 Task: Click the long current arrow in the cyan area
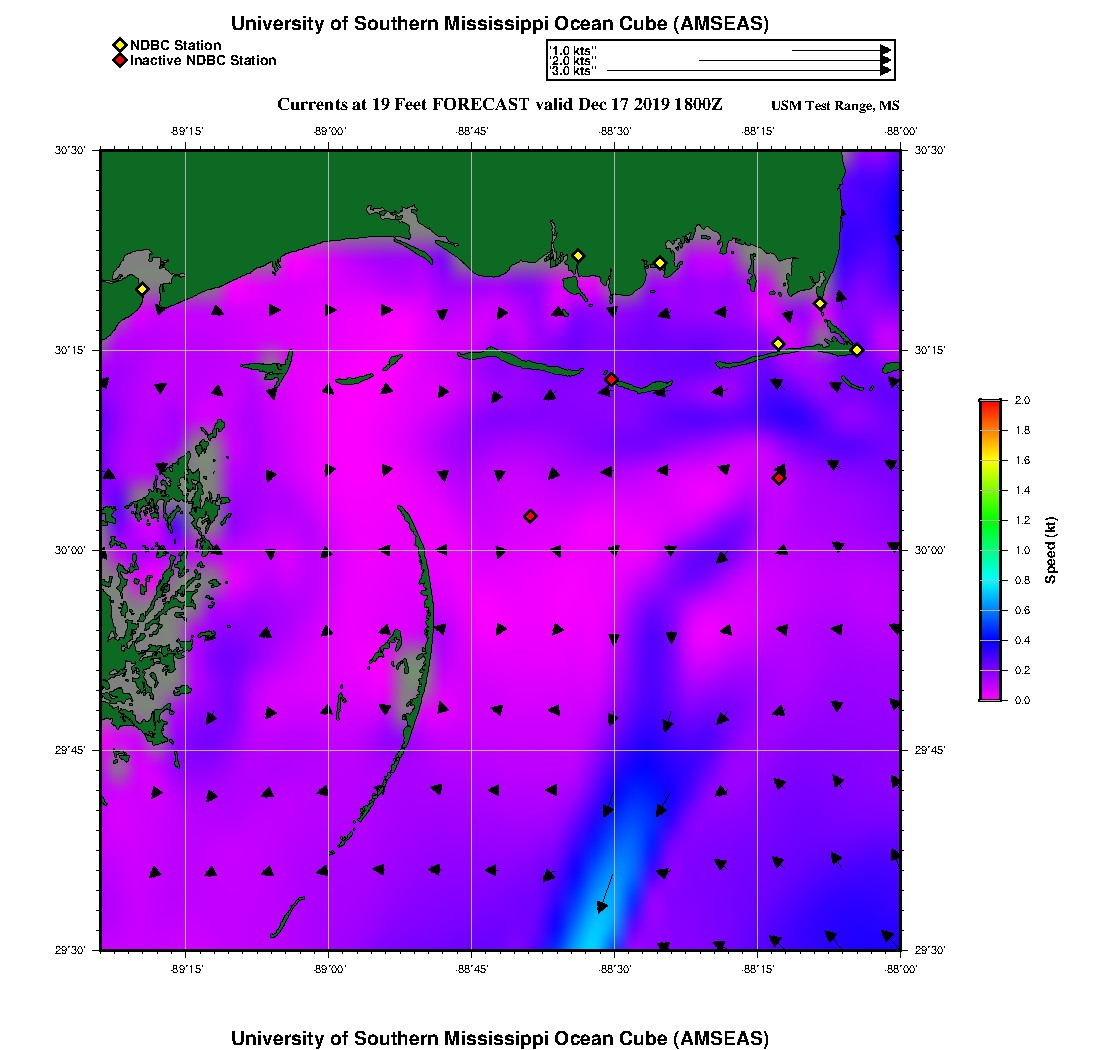[606, 890]
